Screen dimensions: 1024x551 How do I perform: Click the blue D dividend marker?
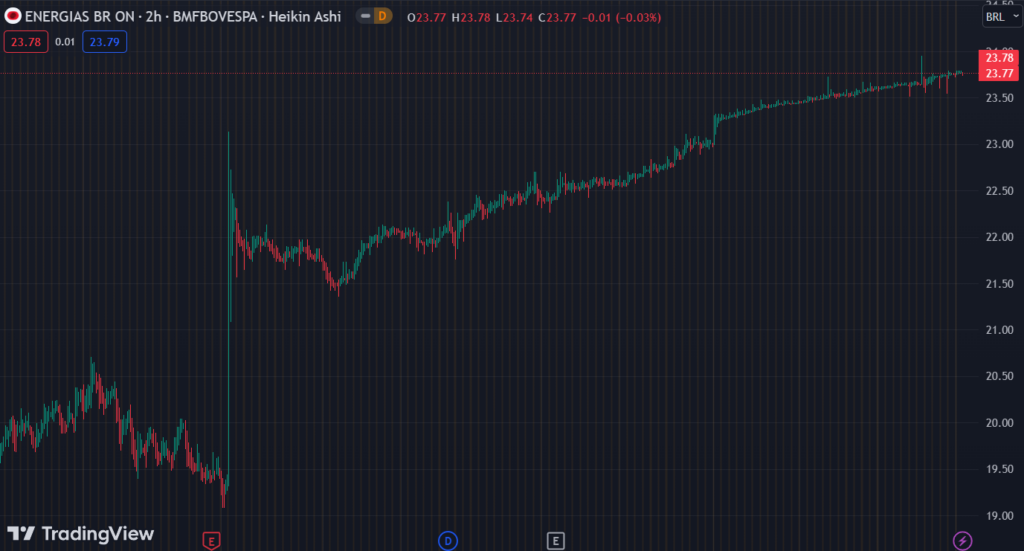tap(448, 541)
